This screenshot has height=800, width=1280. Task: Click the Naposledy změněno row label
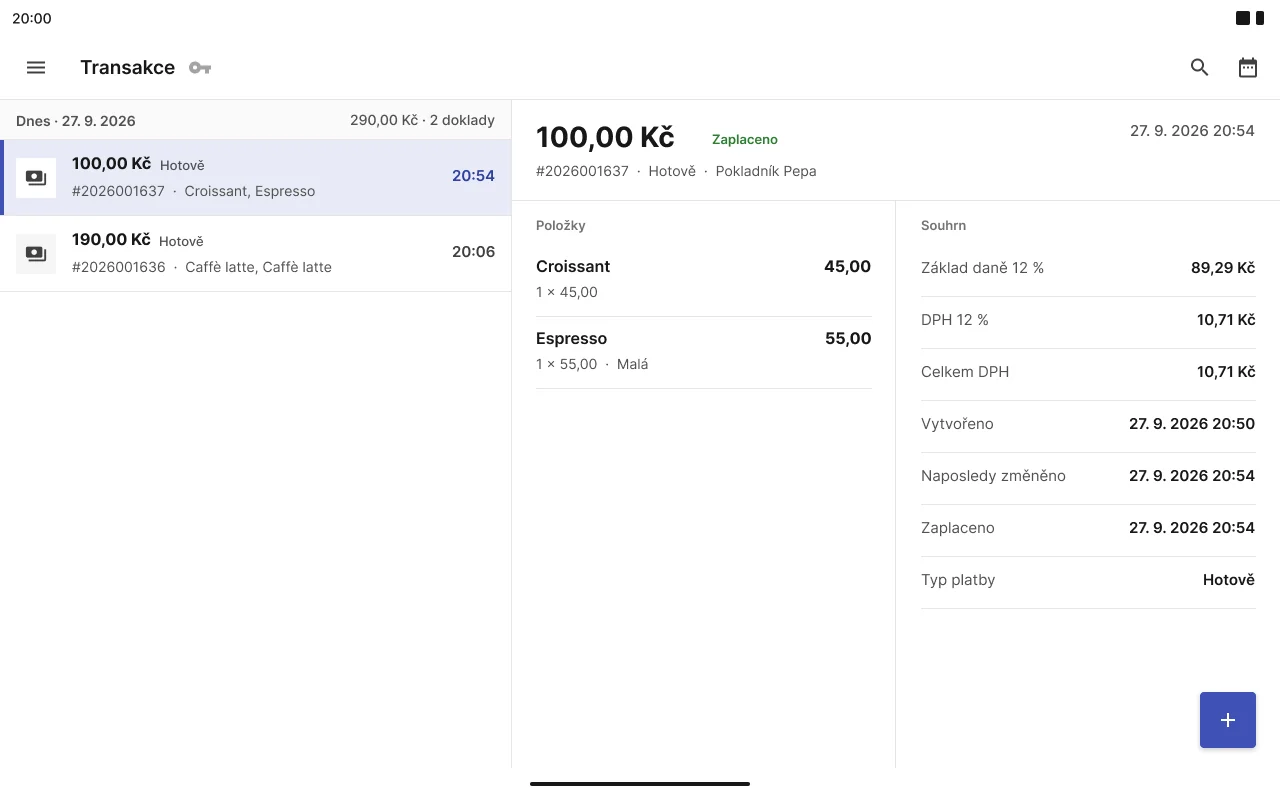[x=993, y=476]
